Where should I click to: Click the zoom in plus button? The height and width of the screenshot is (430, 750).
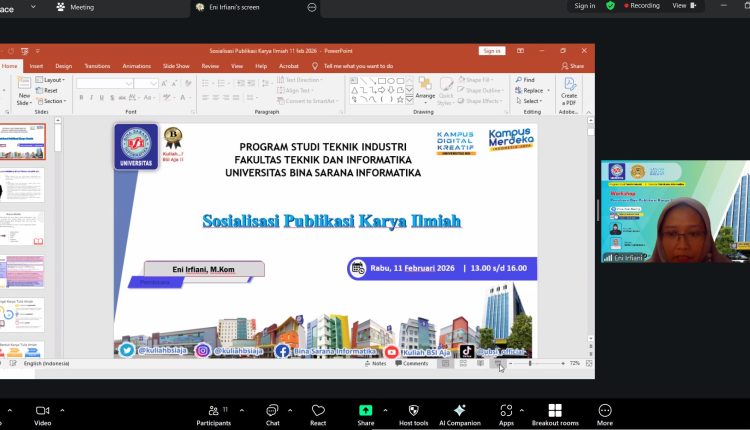click(563, 364)
